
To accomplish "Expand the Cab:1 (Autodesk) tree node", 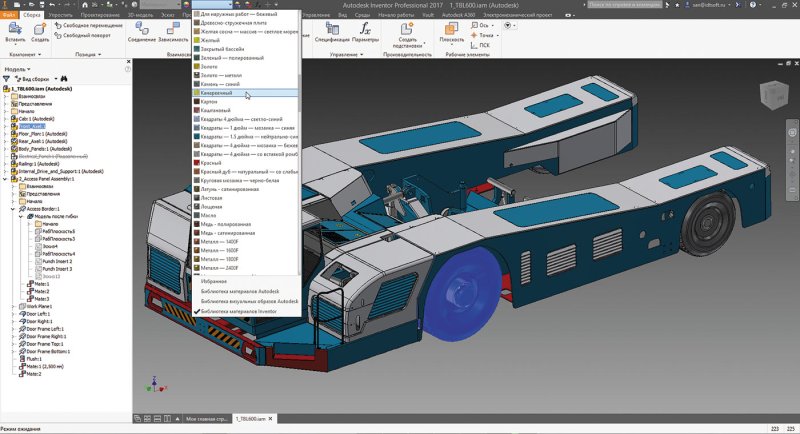I will (x=6, y=117).
